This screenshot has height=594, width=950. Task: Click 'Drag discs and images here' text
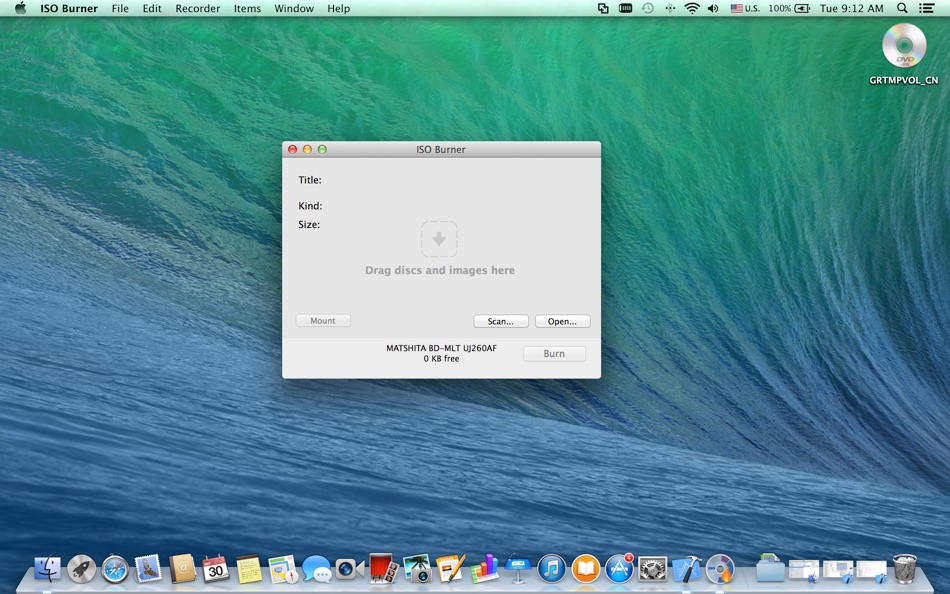point(440,270)
